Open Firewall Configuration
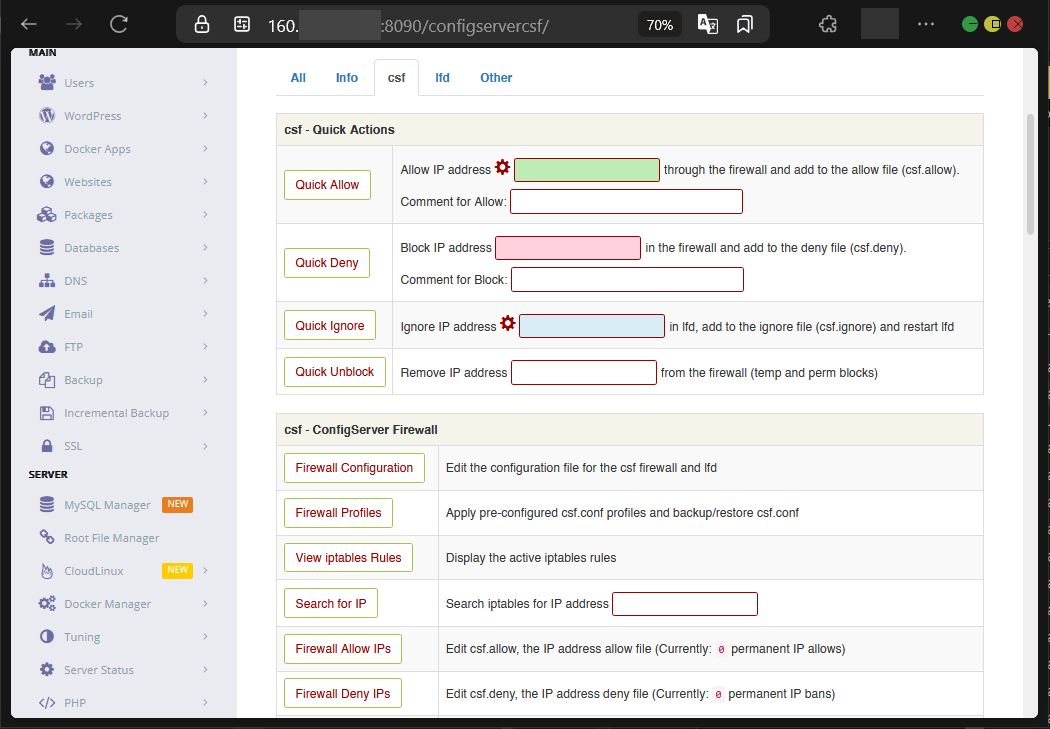1050x729 pixels. click(x=354, y=468)
